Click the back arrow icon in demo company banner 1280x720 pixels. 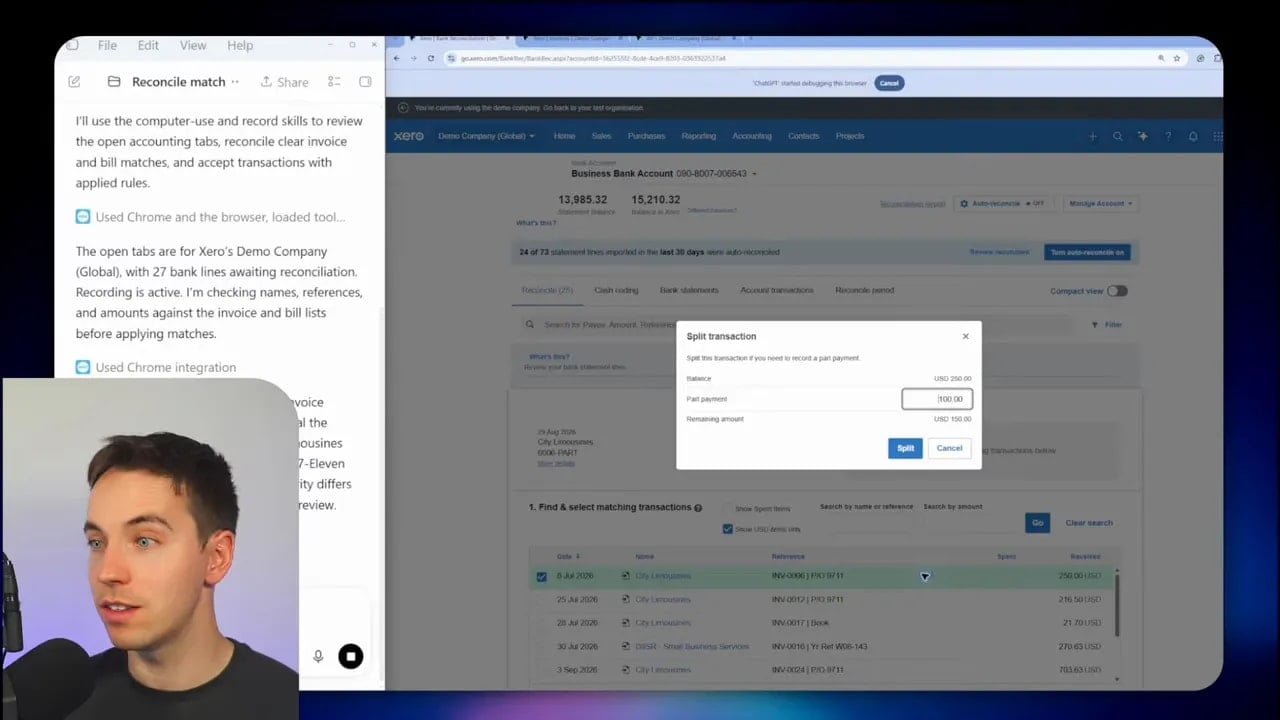pos(403,107)
